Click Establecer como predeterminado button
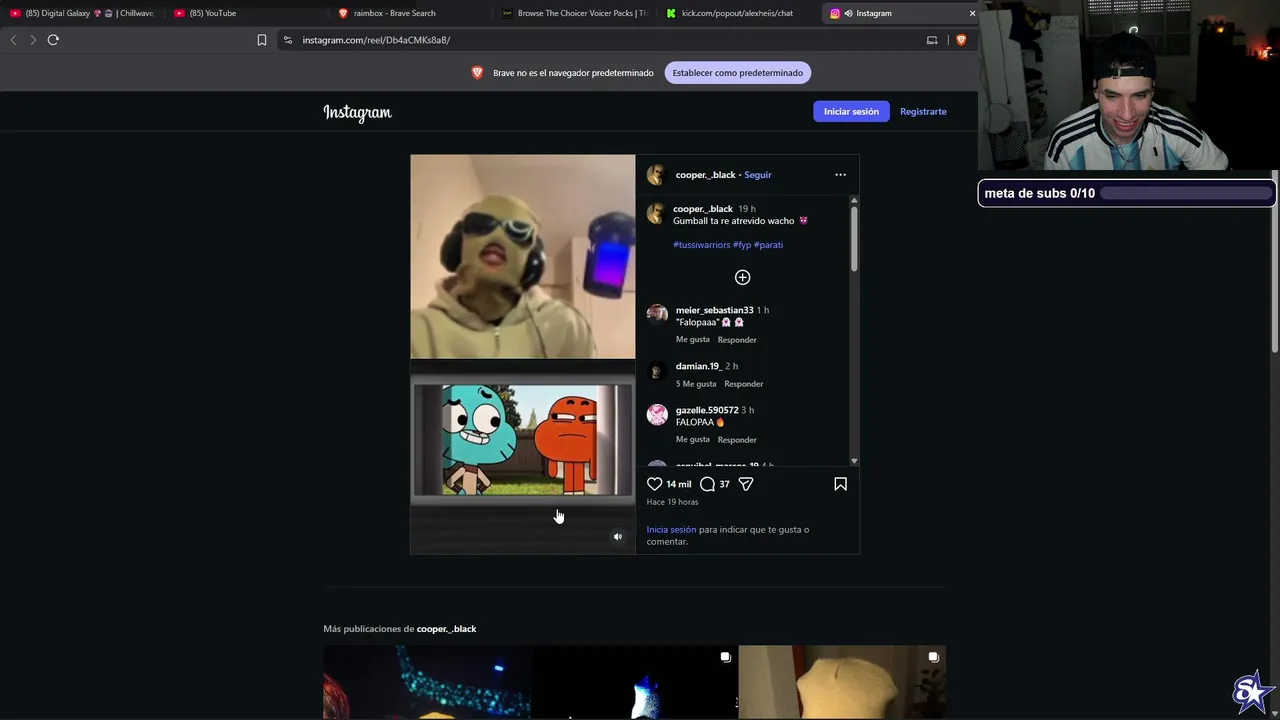The width and height of the screenshot is (1280, 720). coord(738,73)
